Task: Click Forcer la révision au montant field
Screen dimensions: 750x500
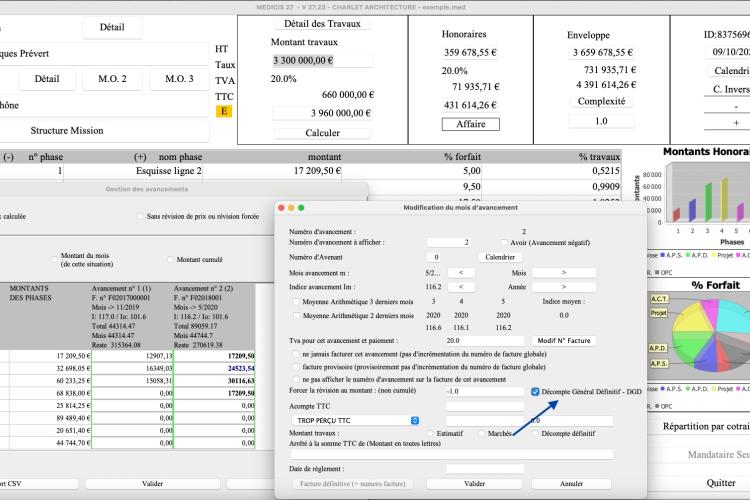Action: tap(485, 391)
